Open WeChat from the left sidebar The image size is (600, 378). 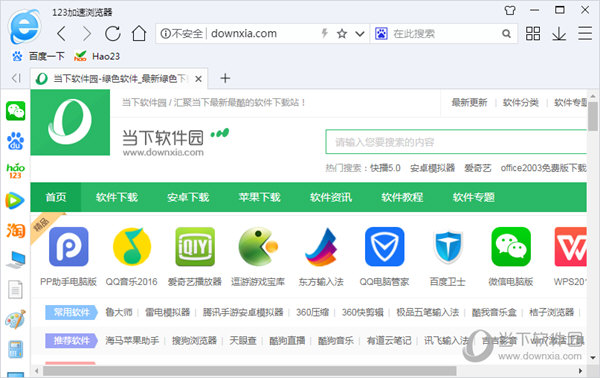(x=15, y=111)
